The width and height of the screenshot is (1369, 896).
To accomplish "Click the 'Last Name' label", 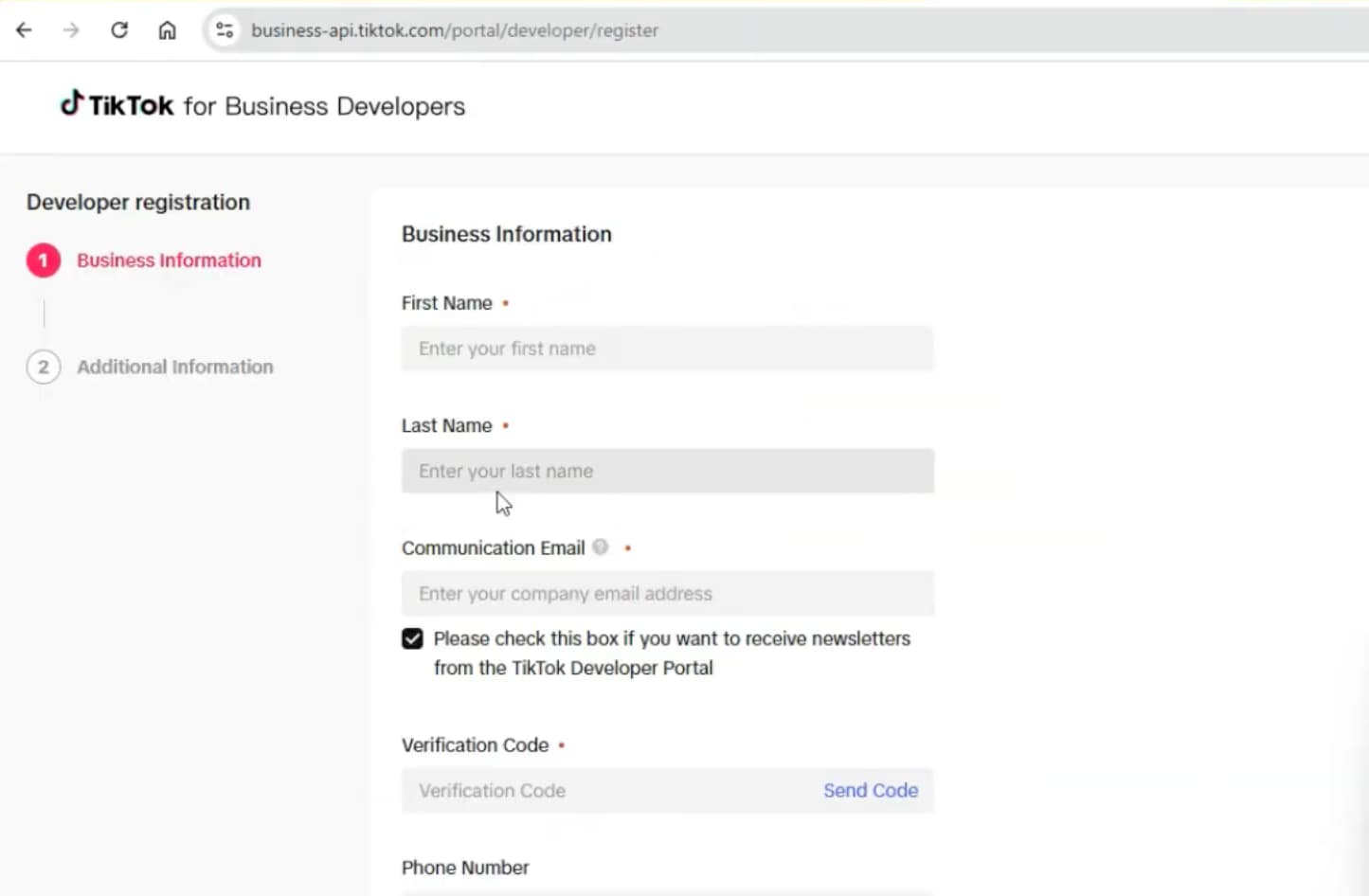I will click(x=447, y=425).
